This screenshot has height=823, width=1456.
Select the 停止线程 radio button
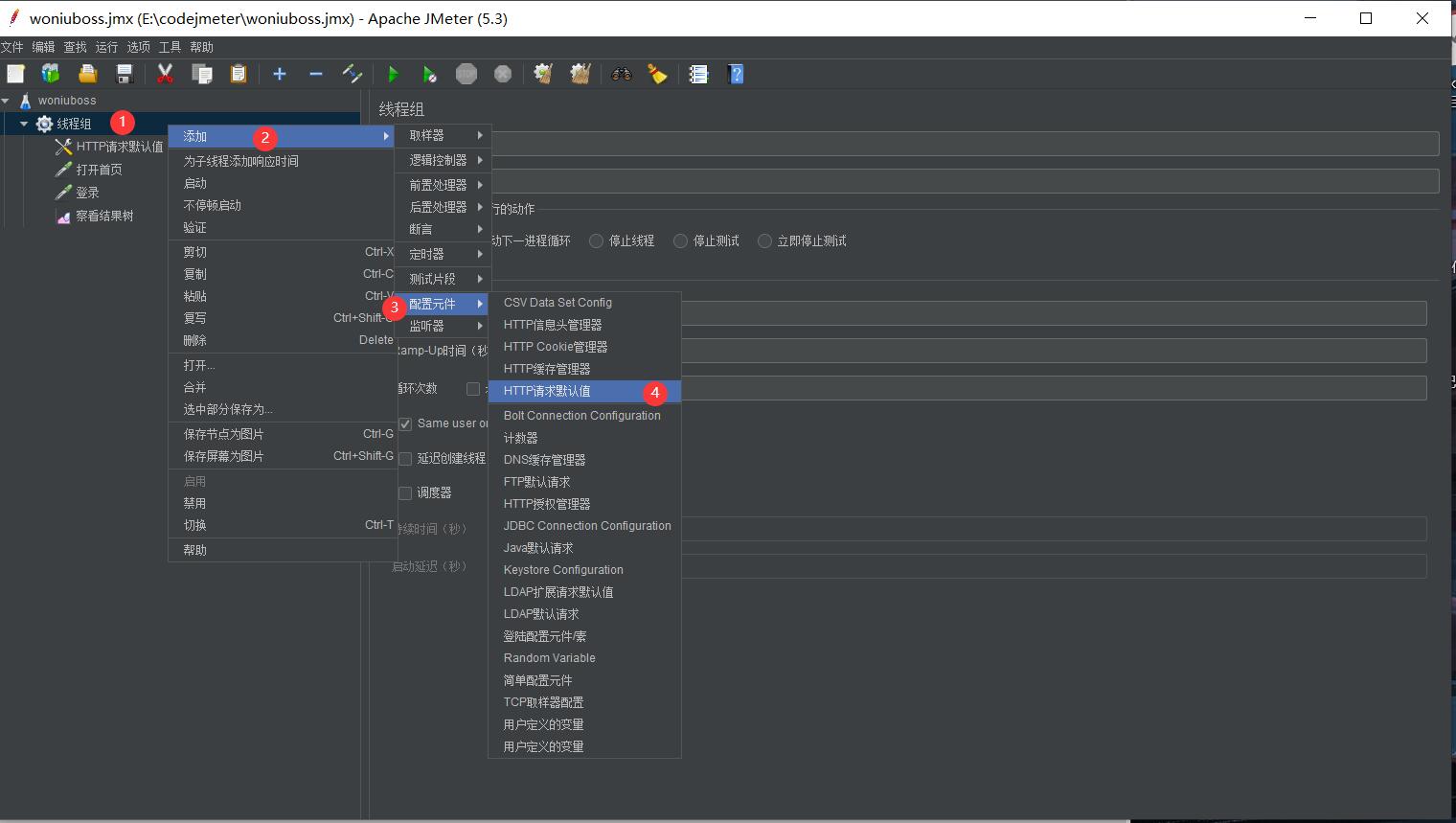pos(597,240)
